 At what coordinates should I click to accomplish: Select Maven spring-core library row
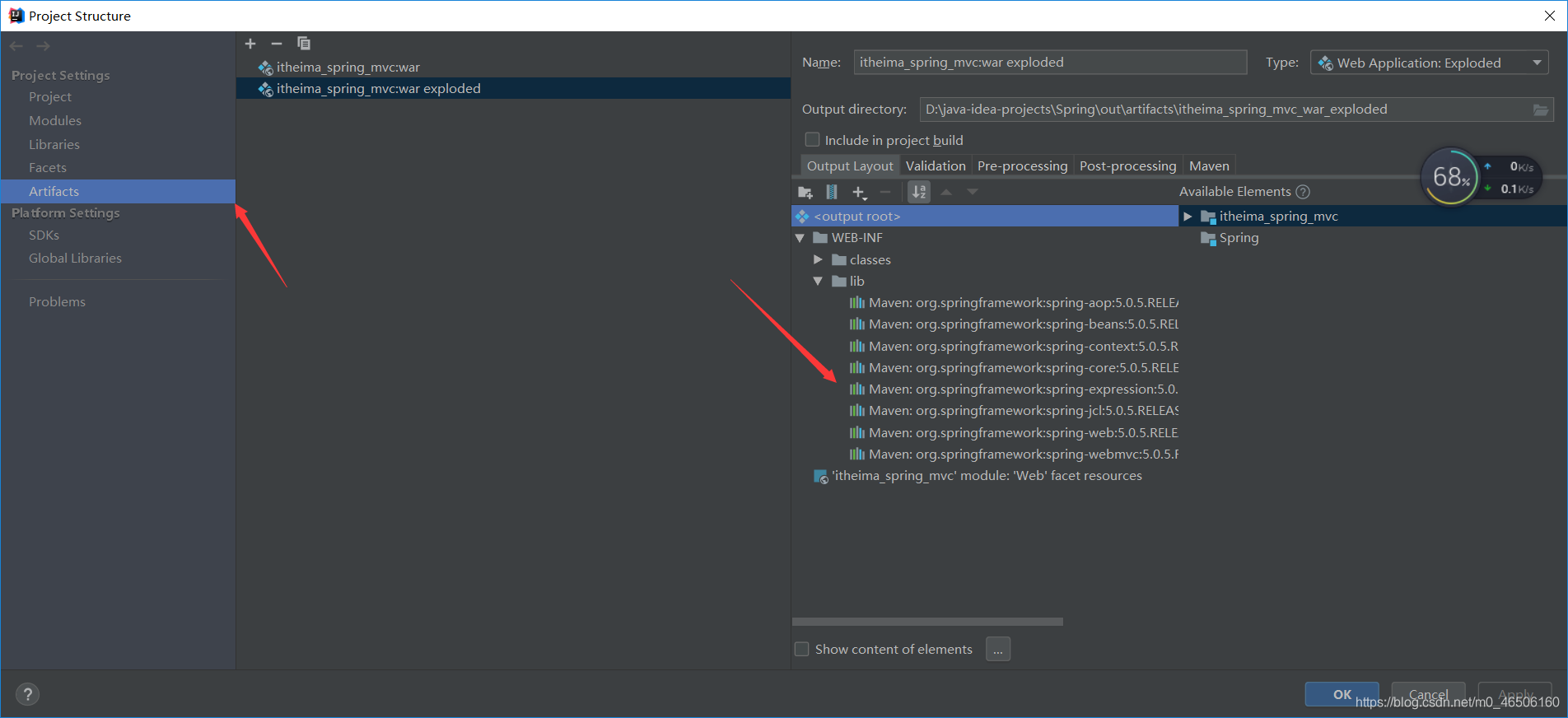click(1014, 368)
